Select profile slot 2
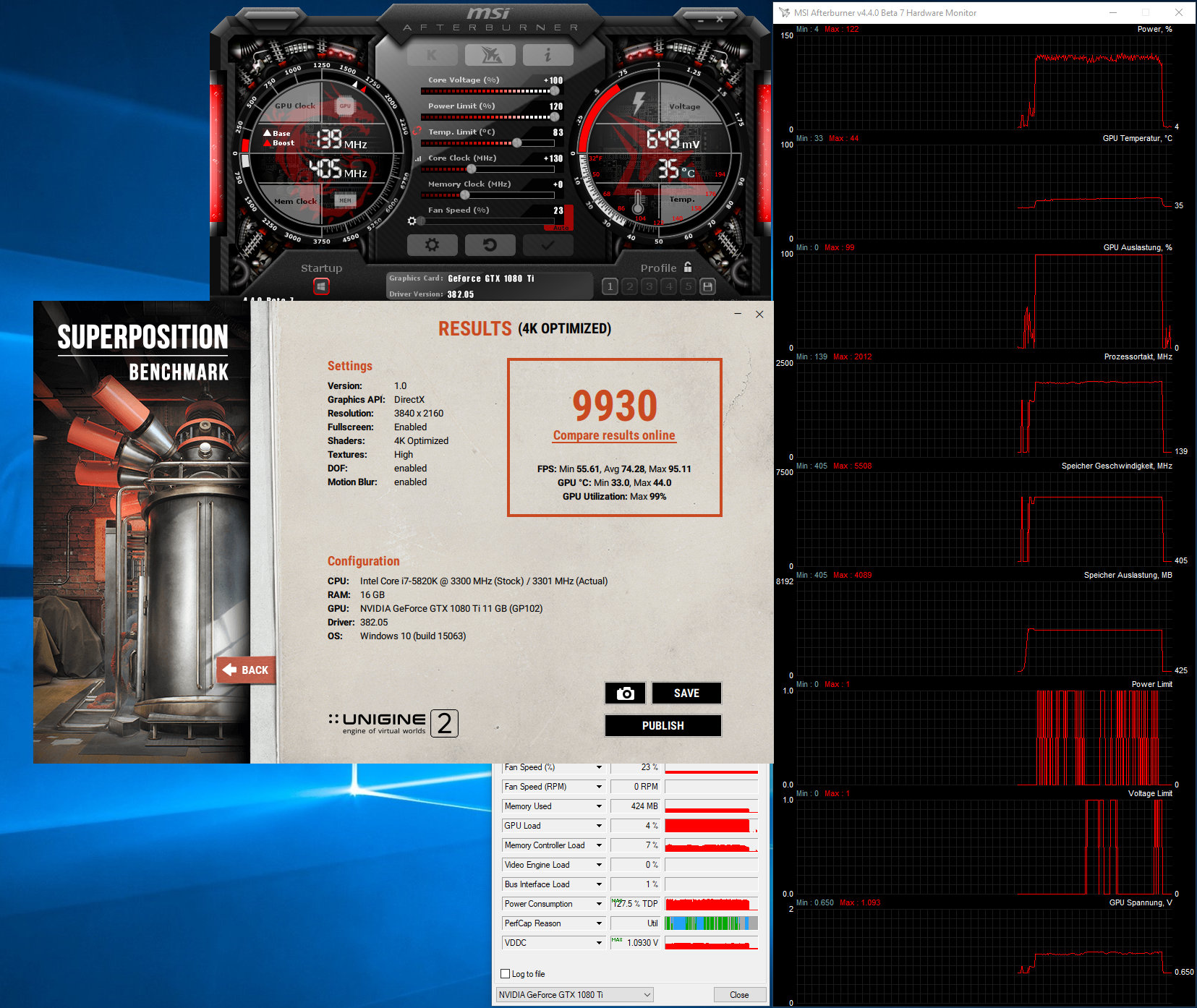1197x1008 pixels. click(x=629, y=286)
